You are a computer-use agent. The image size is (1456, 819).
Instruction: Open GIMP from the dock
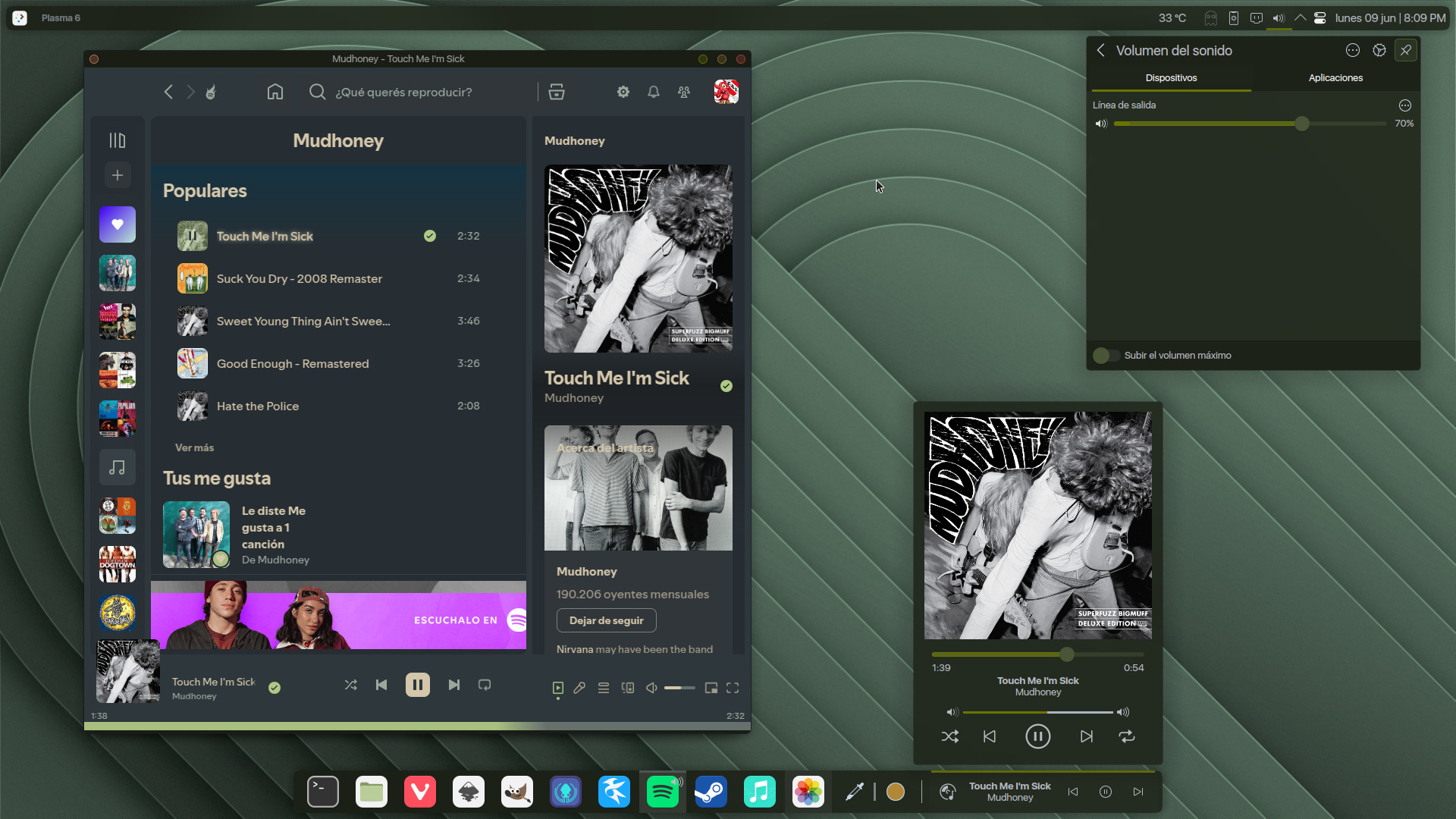[x=517, y=792]
